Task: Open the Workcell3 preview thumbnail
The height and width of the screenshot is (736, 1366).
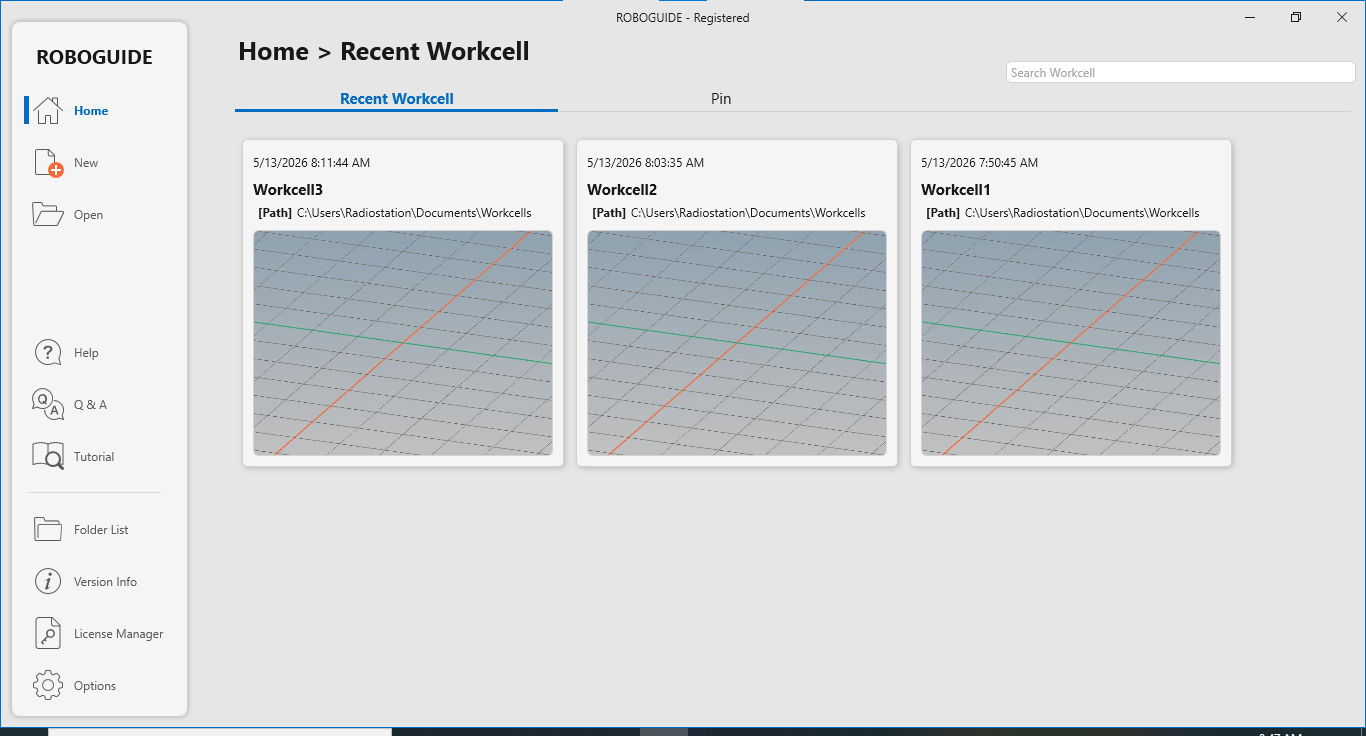Action: pos(403,343)
